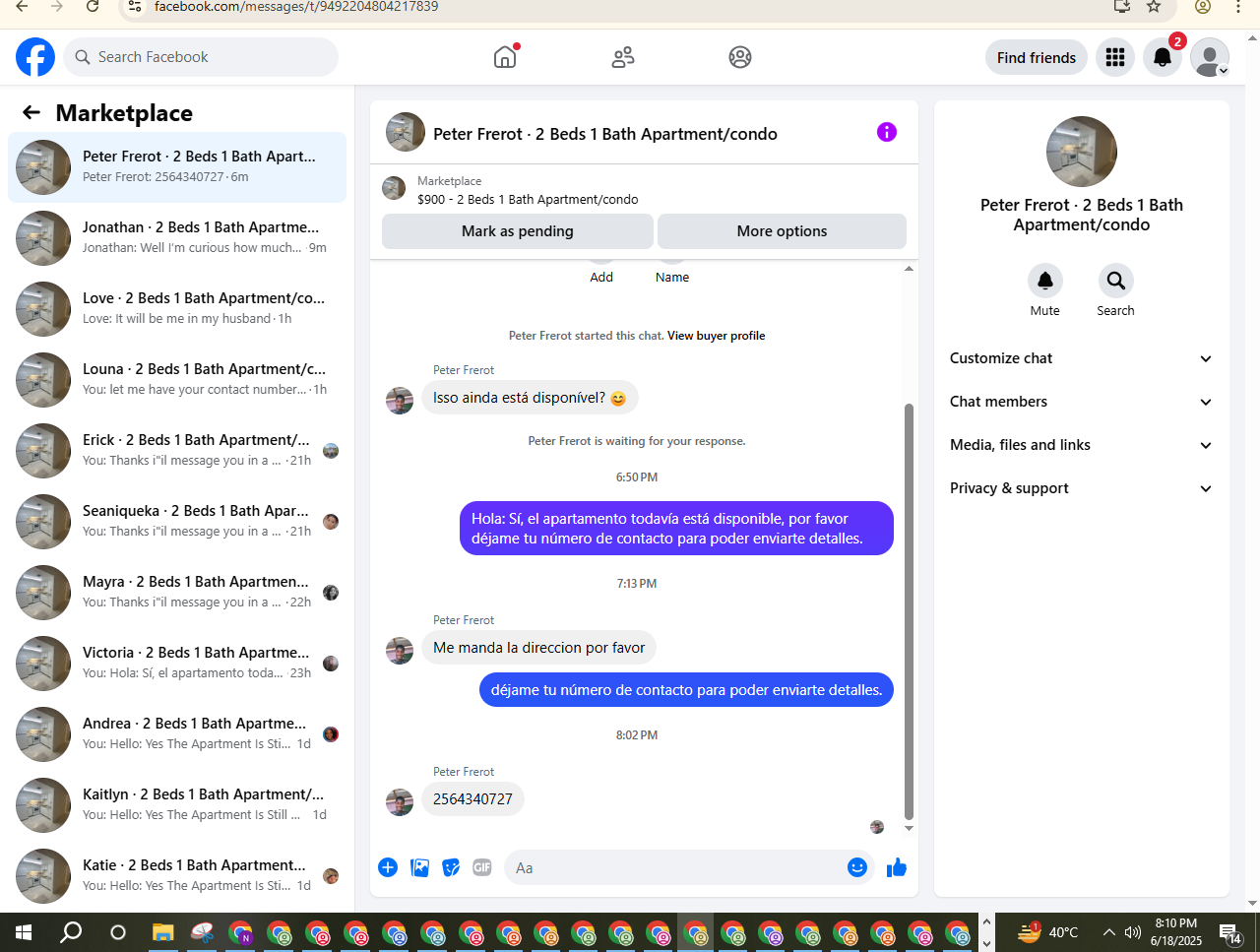Viewport: 1260px width, 952px height.
Task: Click the Peter Frerot chat header title
Action: pyautogui.click(x=605, y=134)
